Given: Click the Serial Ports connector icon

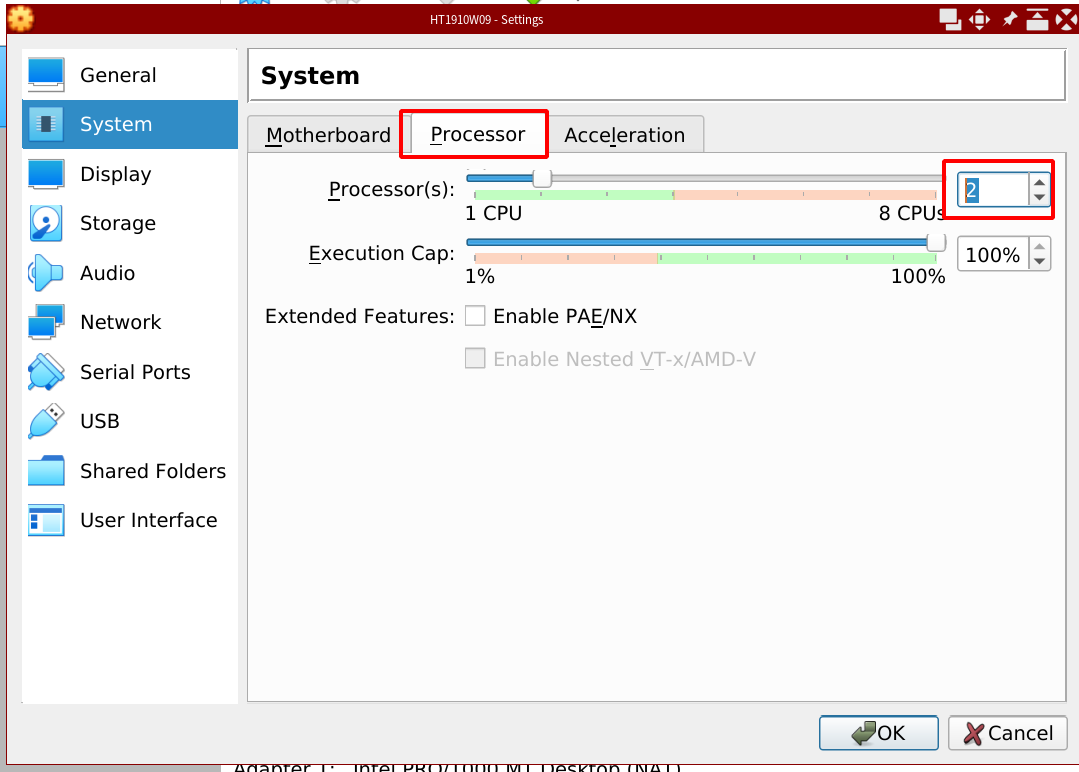Looking at the screenshot, I should (x=46, y=372).
